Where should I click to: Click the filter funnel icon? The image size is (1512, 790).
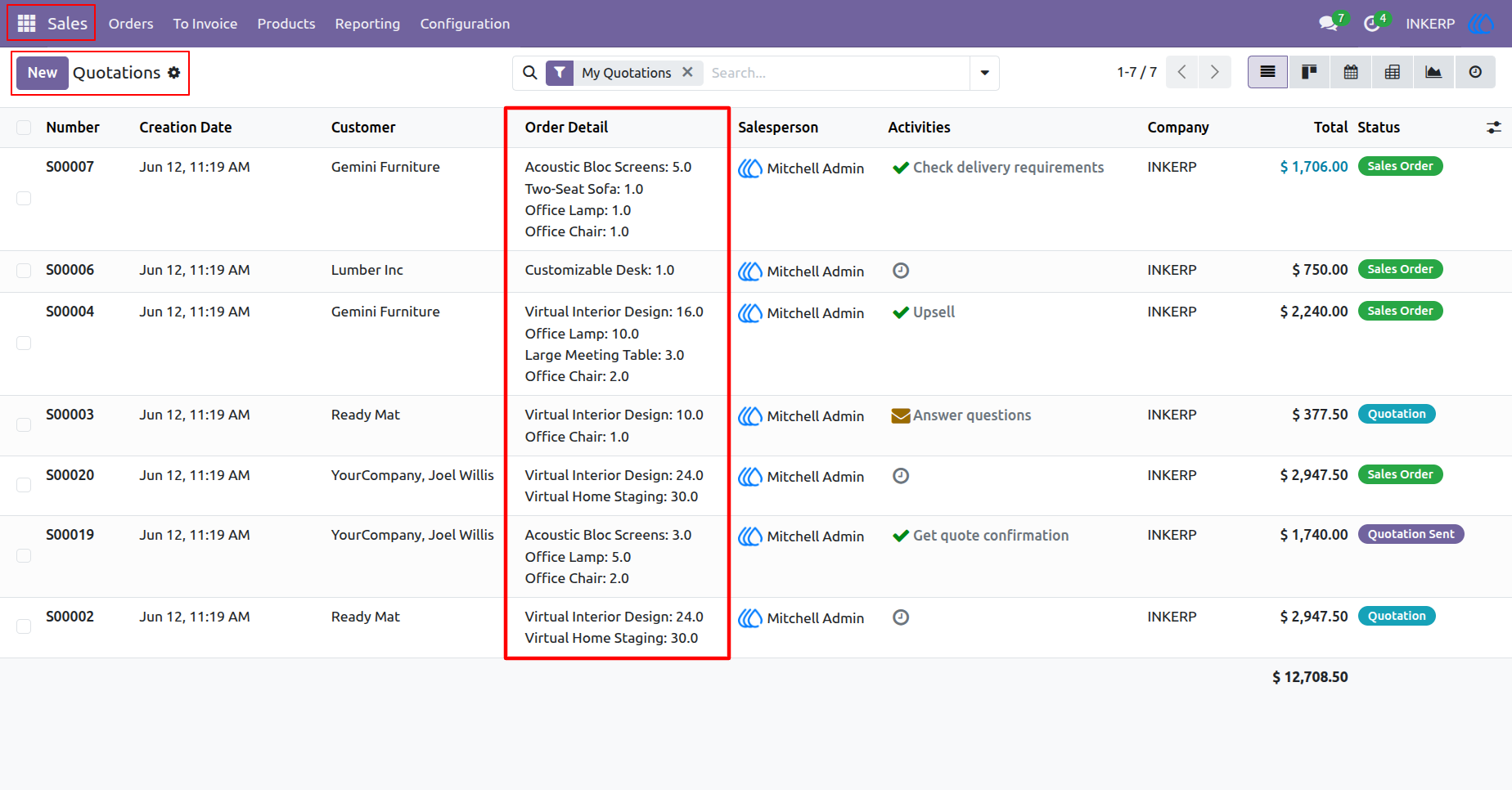[x=560, y=73]
